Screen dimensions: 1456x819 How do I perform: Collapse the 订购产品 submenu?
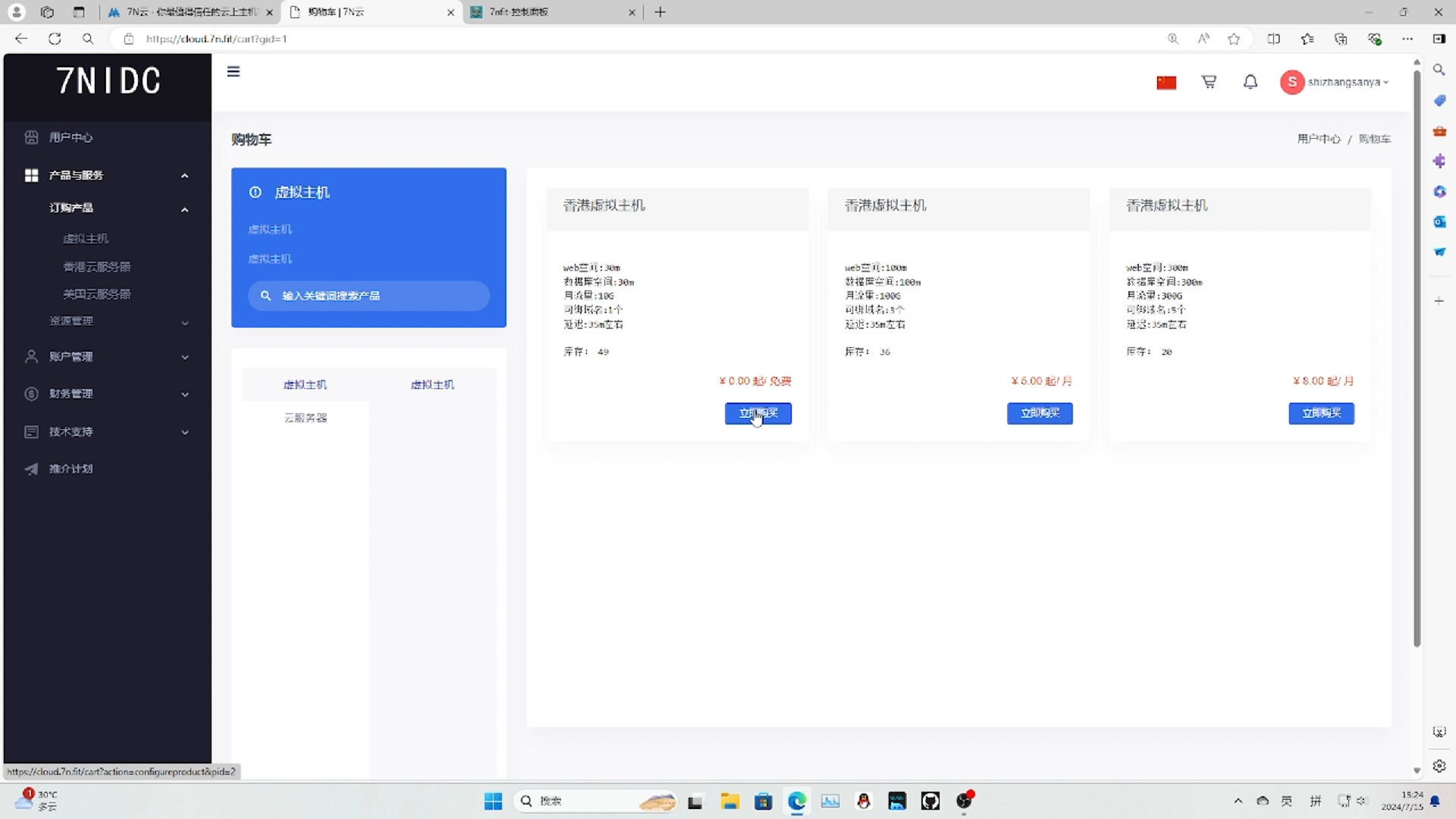118,208
